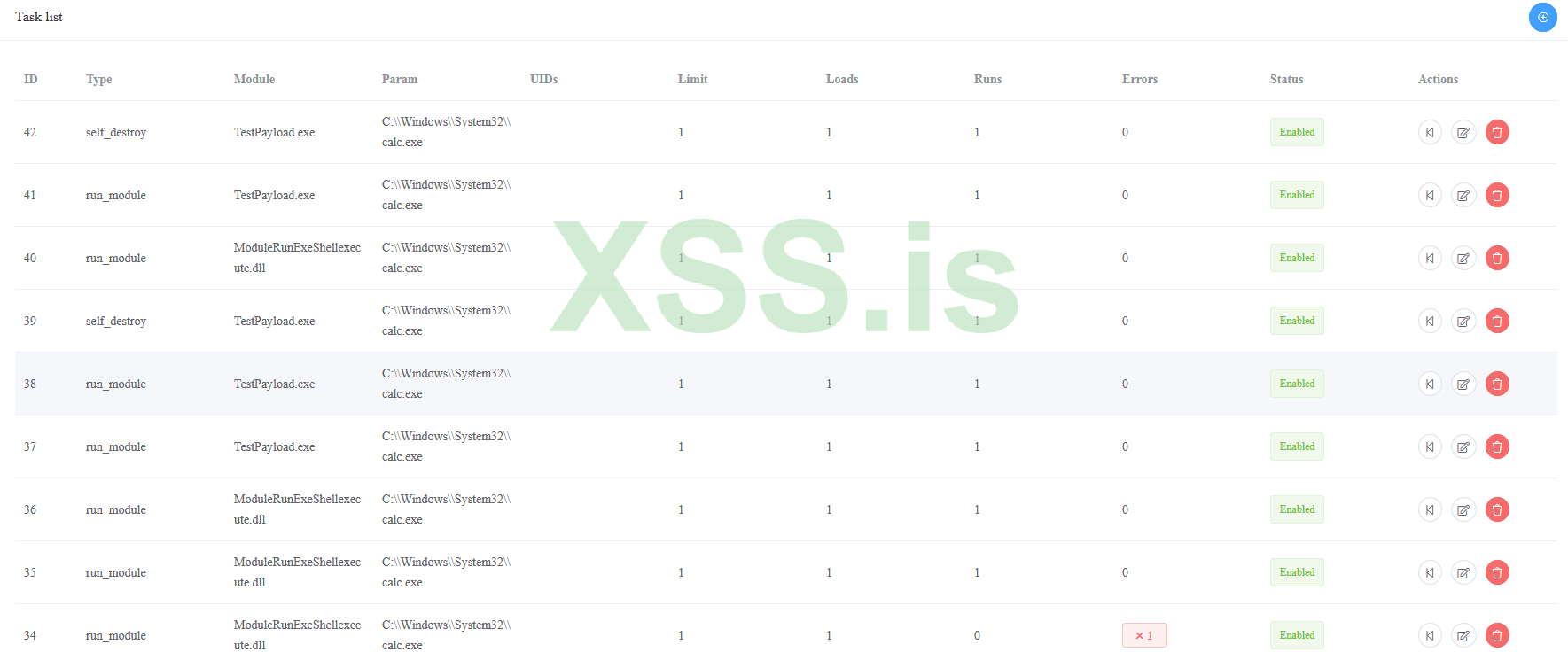
Task: Remove task 35 using the trash icon
Action: coord(1497,572)
